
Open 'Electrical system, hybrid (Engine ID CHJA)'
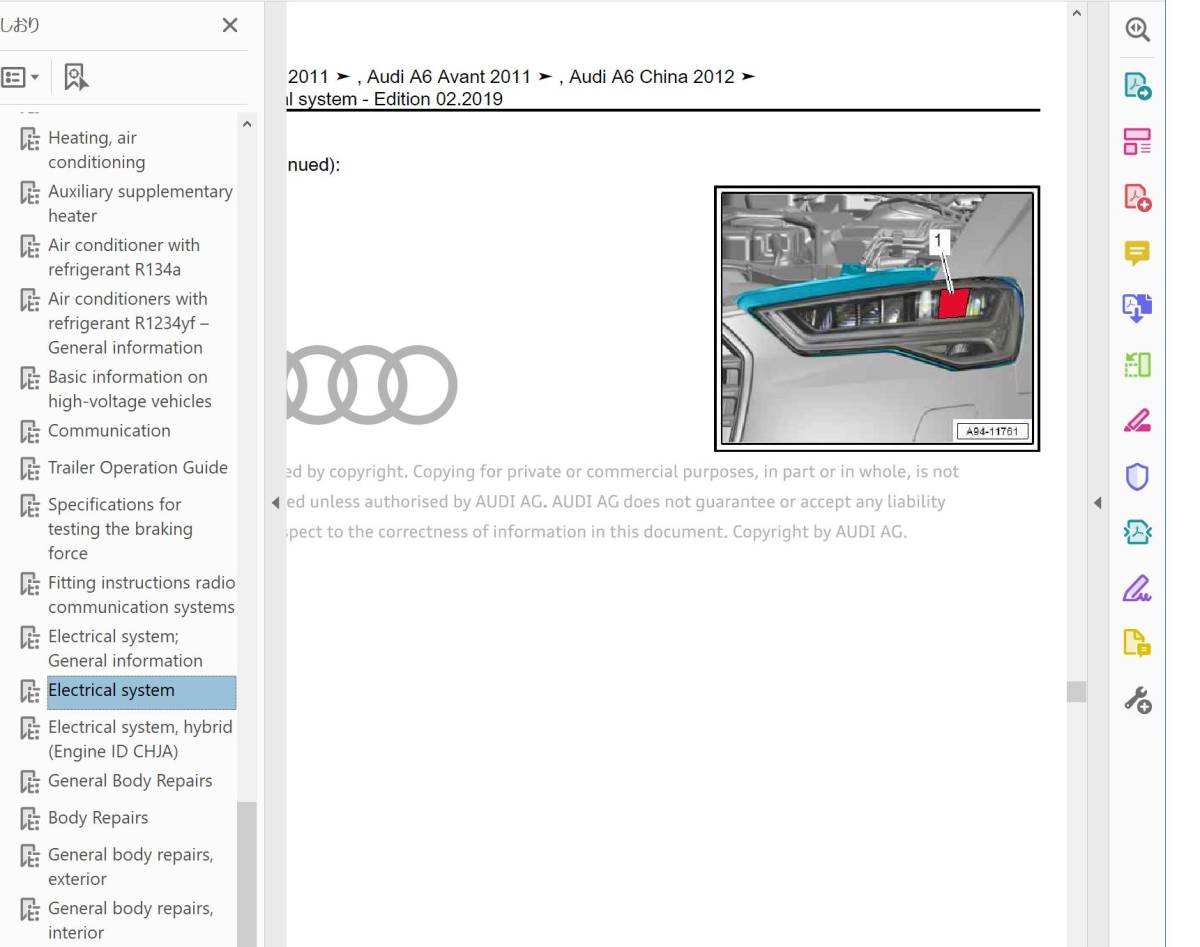click(x=140, y=739)
